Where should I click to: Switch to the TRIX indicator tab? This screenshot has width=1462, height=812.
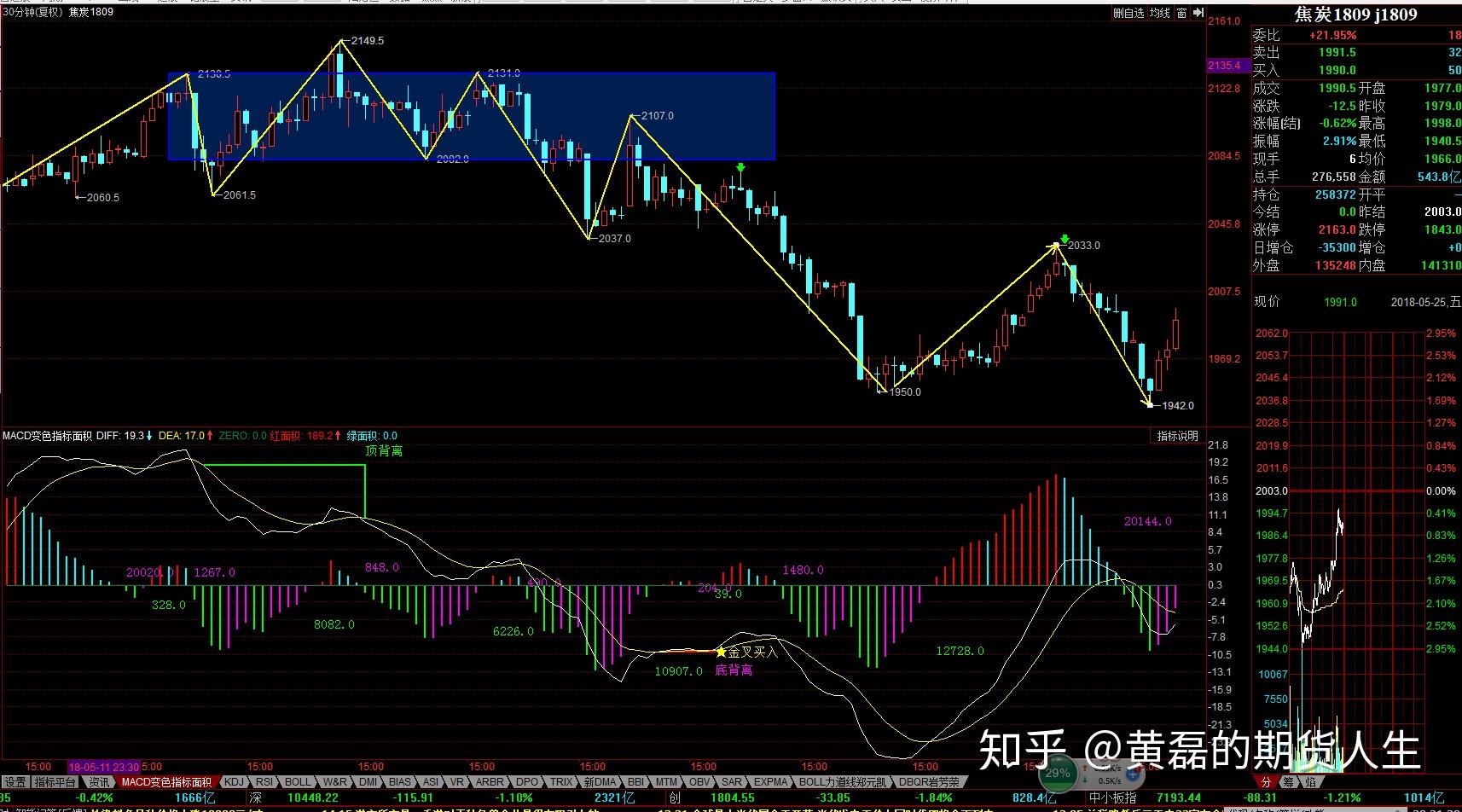pos(561,781)
